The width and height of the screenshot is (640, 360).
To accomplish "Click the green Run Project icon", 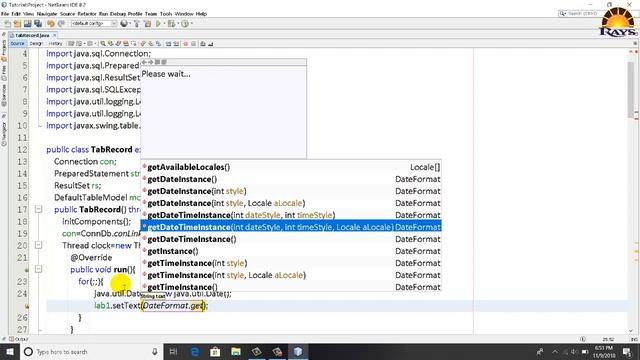I will point(158,24).
